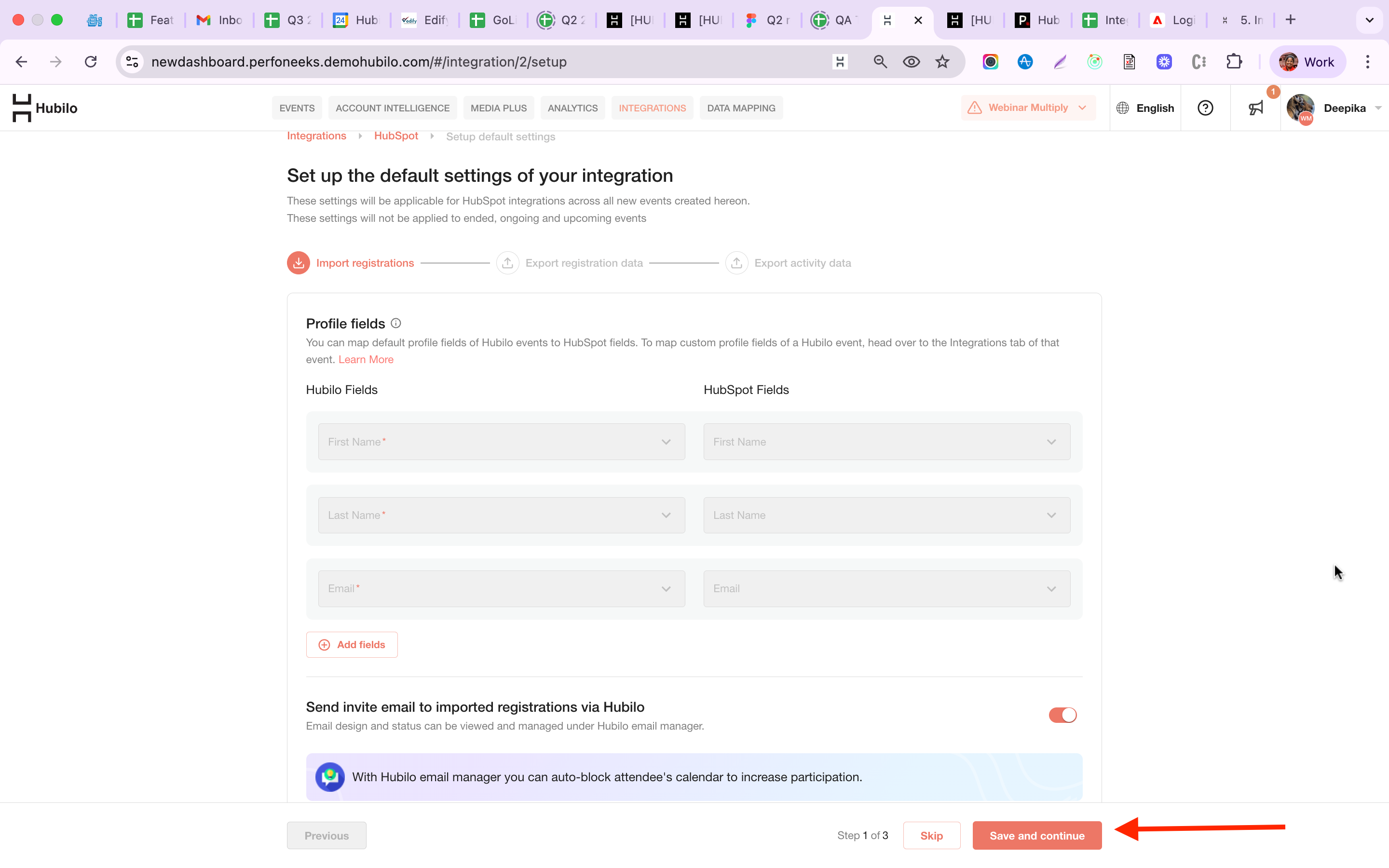Open the tab search dropdown arrow

pyautogui.click(x=1370, y=20)
